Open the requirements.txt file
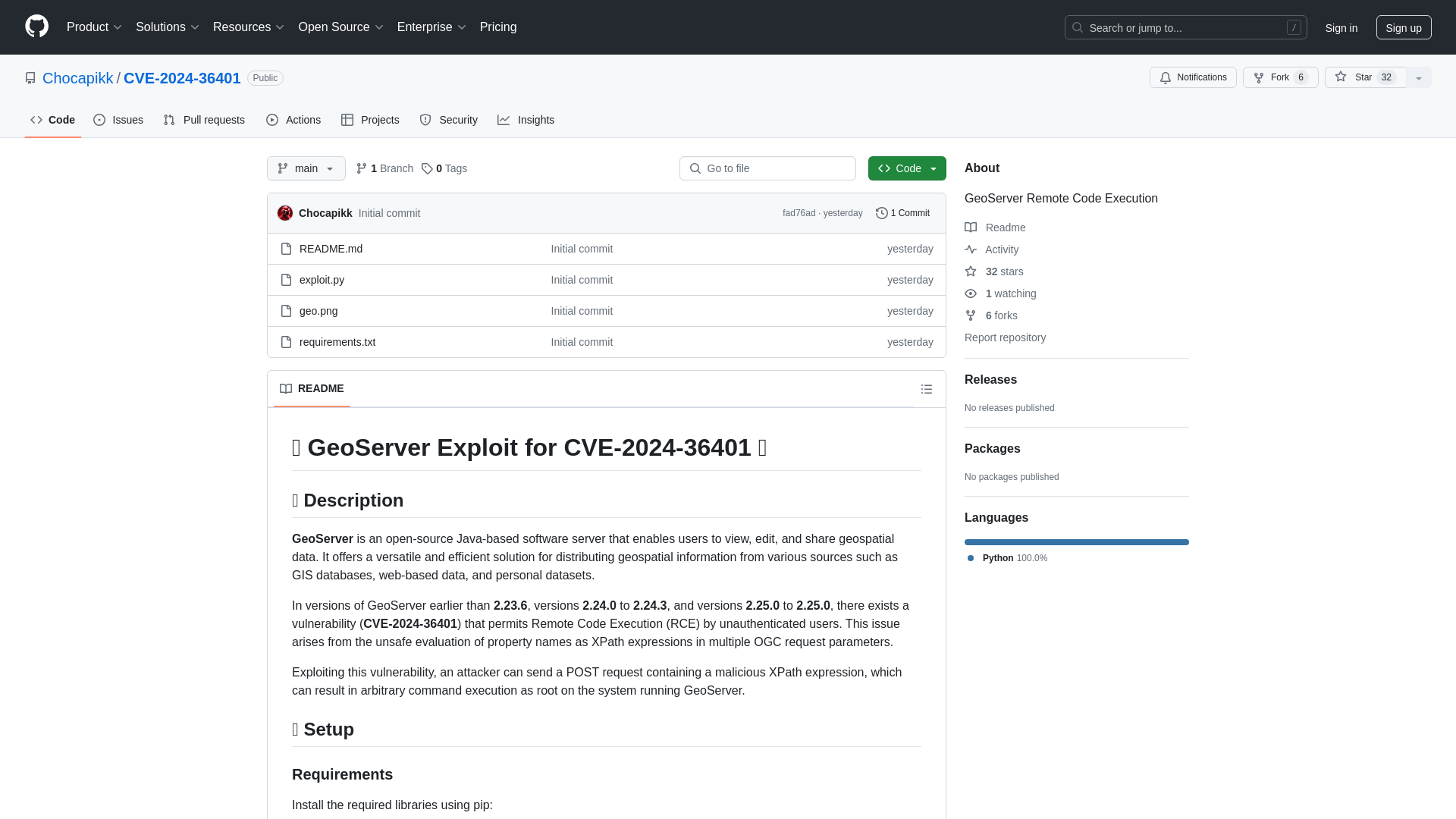Screen dimensions: 1456x819 [x=337, y=342]
